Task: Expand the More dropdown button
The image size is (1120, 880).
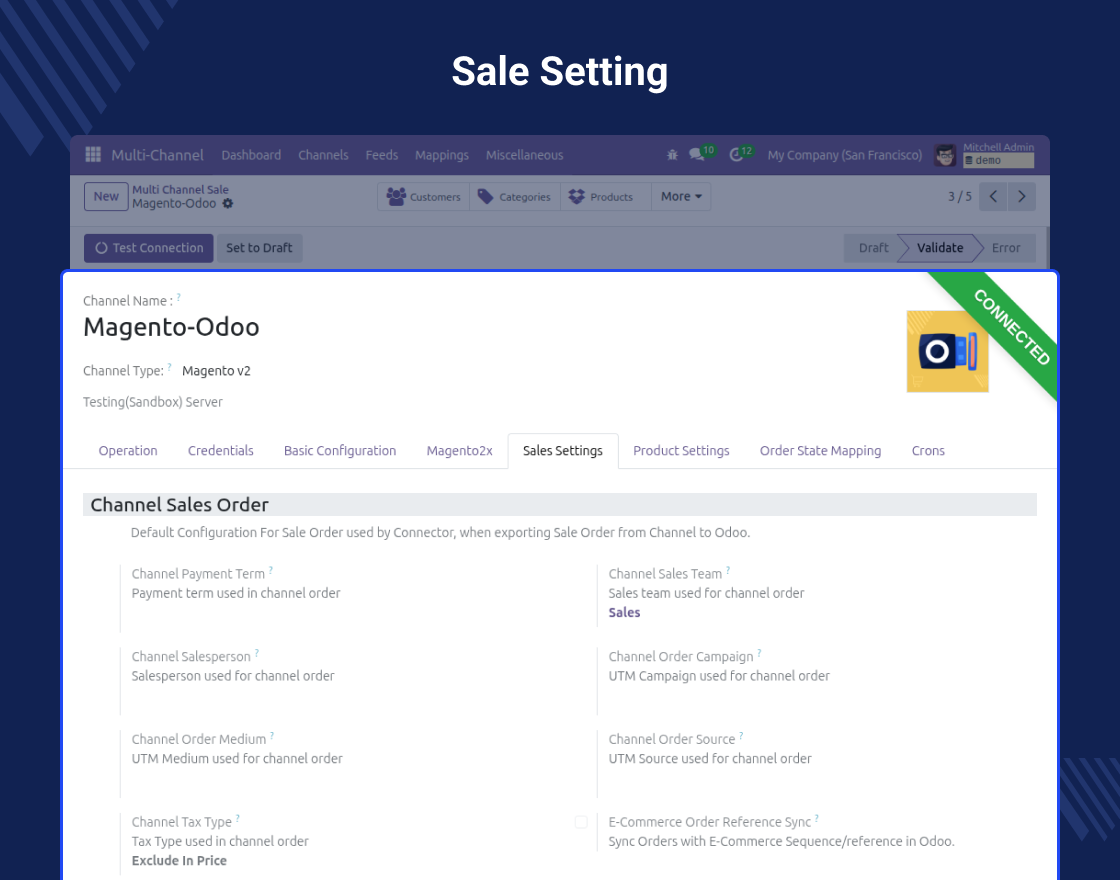Action: click(681, 197)
